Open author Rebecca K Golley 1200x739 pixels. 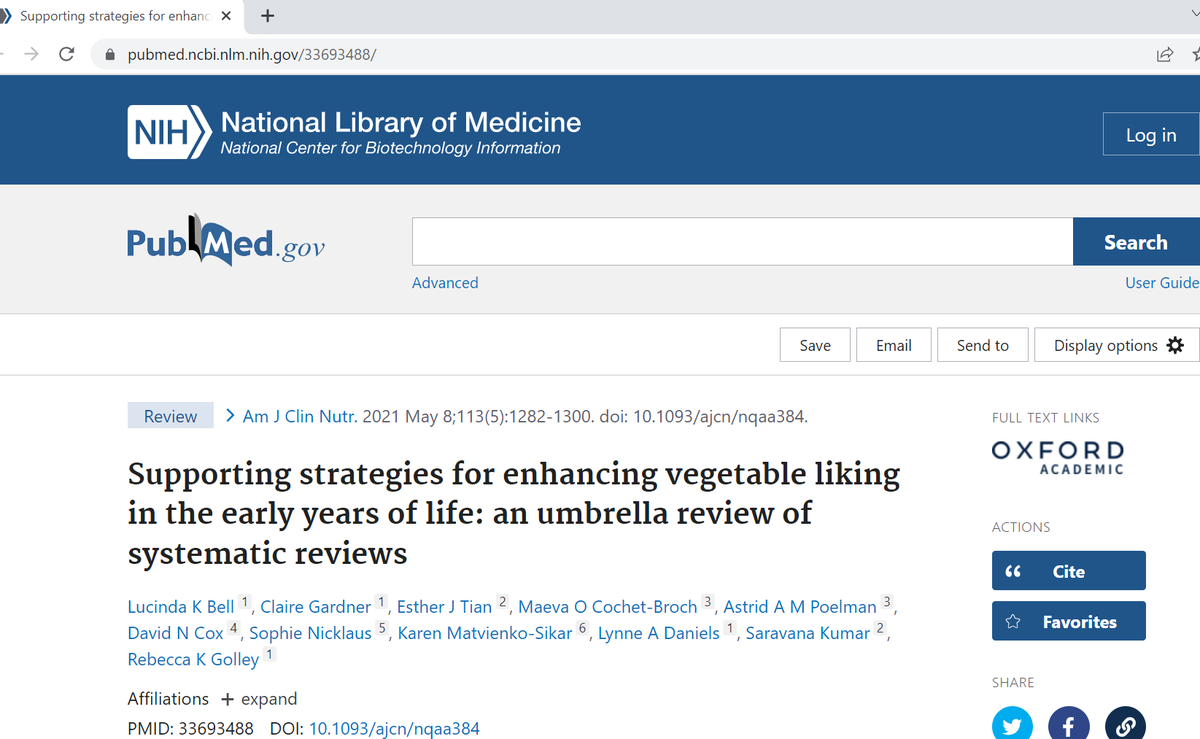pos(193,659)
